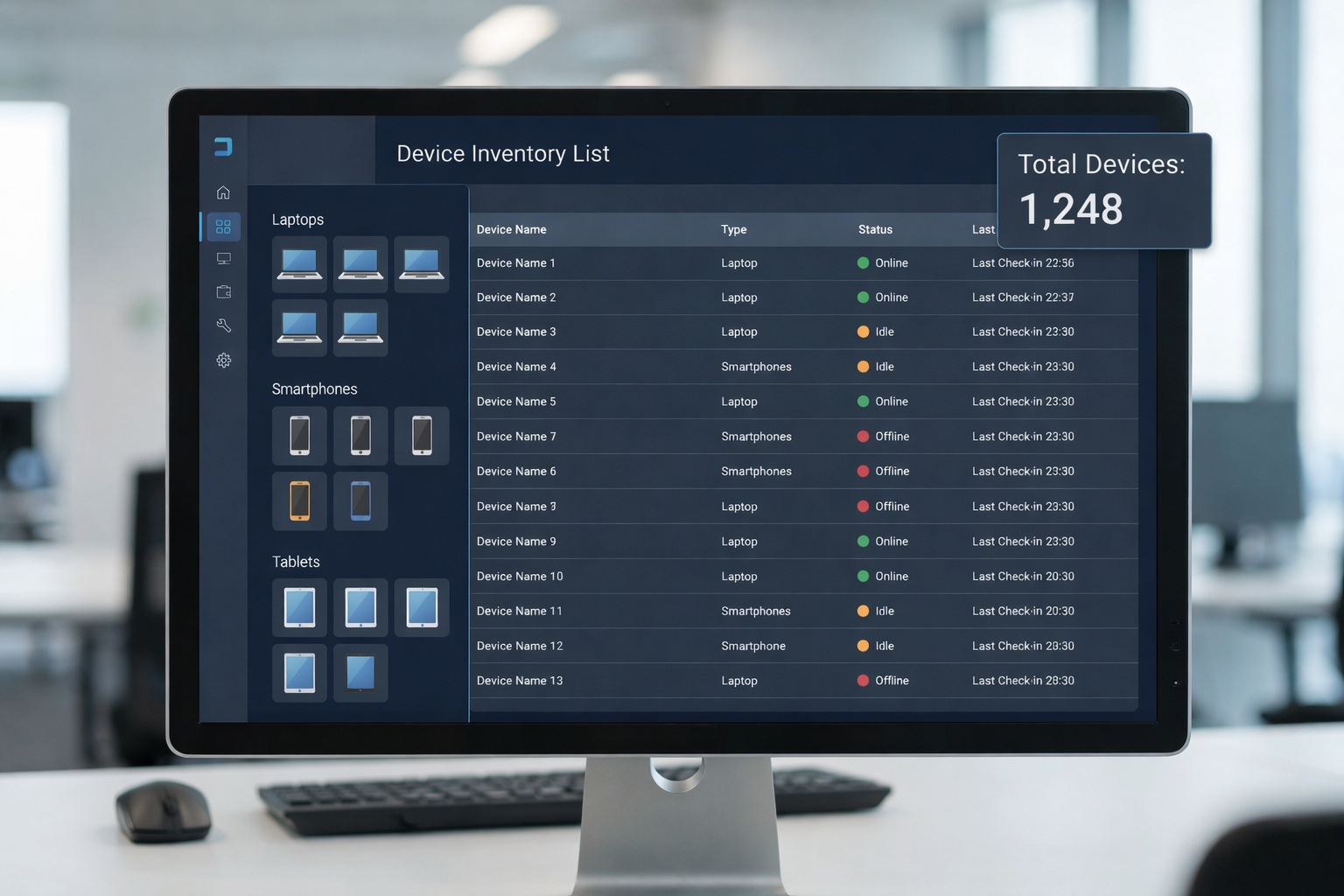Image resolution: width=1344 pixels, height=896 pixels.
Task: Select the first tablet thumbnail under Tablets
Action: (x=299, y=606)
